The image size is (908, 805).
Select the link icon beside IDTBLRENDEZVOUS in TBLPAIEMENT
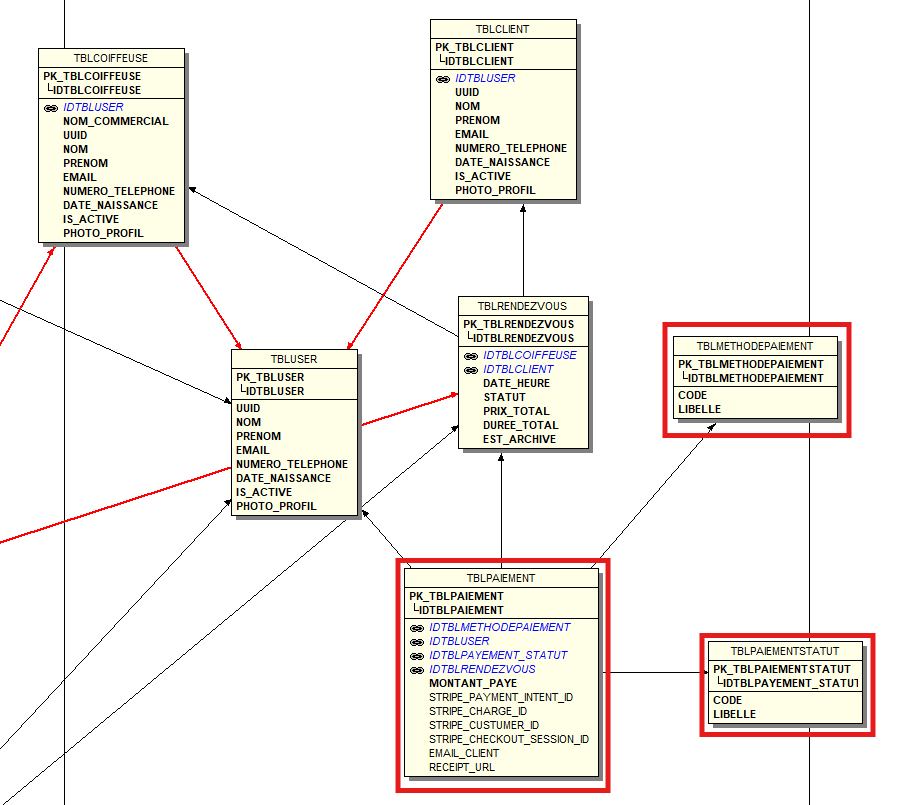click(416, 670)
